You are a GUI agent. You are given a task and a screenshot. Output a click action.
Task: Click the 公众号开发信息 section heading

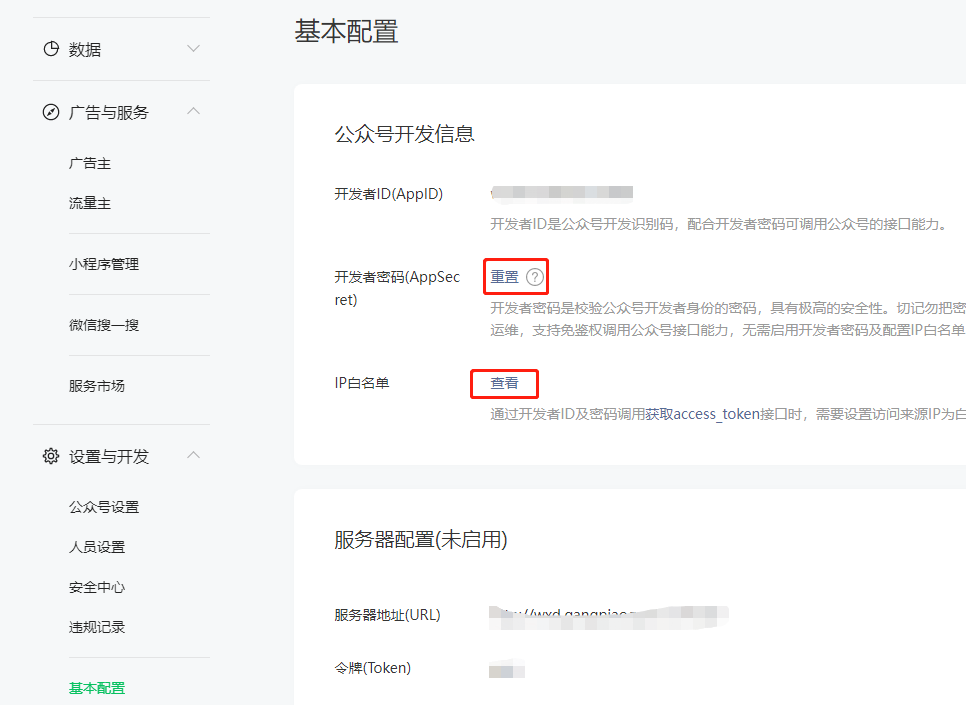[x=405, y=134]
